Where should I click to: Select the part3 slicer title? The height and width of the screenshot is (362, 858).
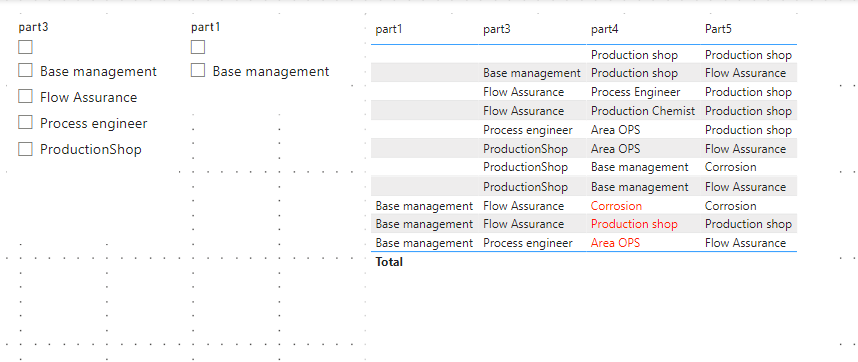tap(34, 27)
